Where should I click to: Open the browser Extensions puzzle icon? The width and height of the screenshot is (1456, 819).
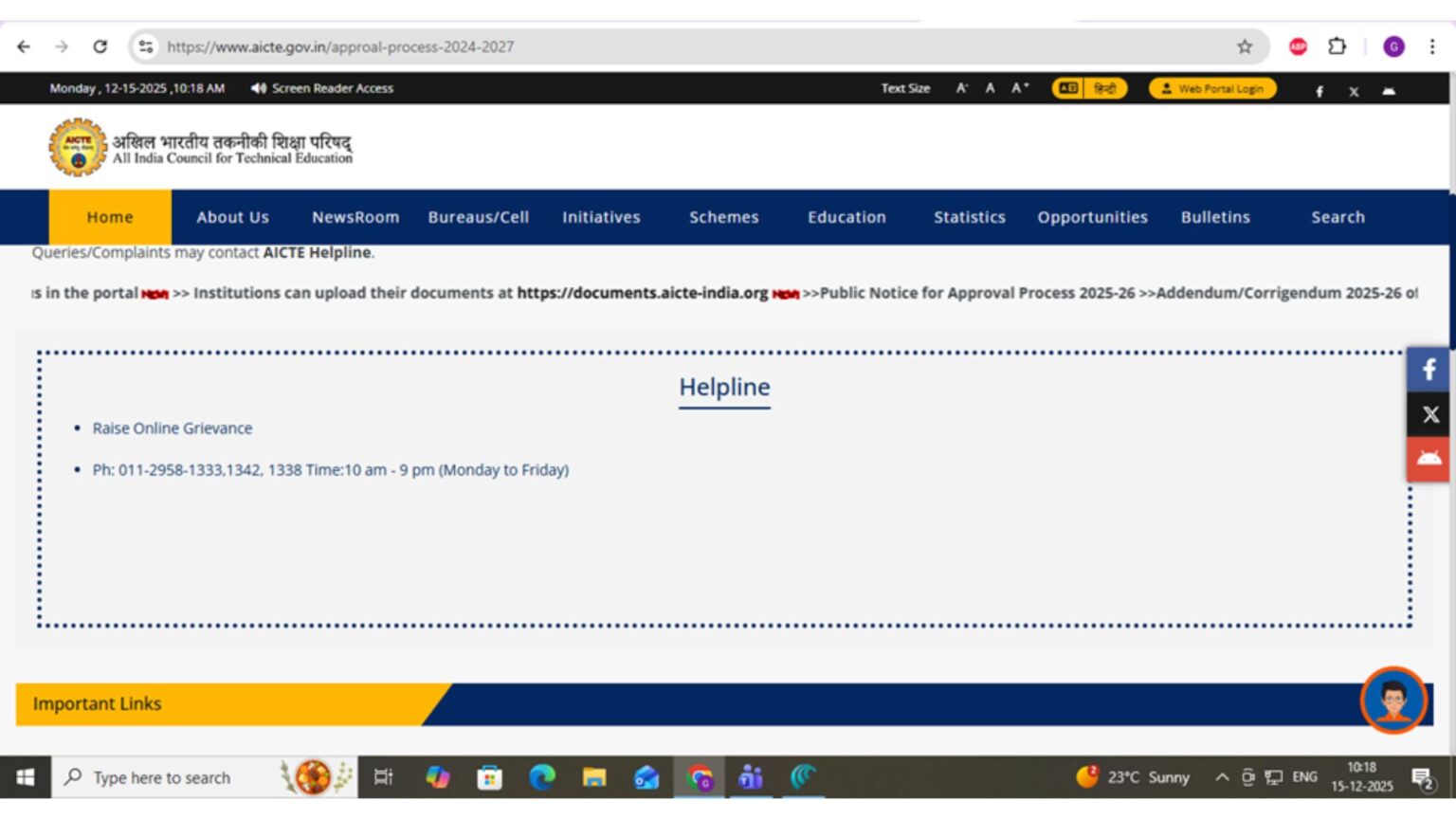tap(1337, 46)
